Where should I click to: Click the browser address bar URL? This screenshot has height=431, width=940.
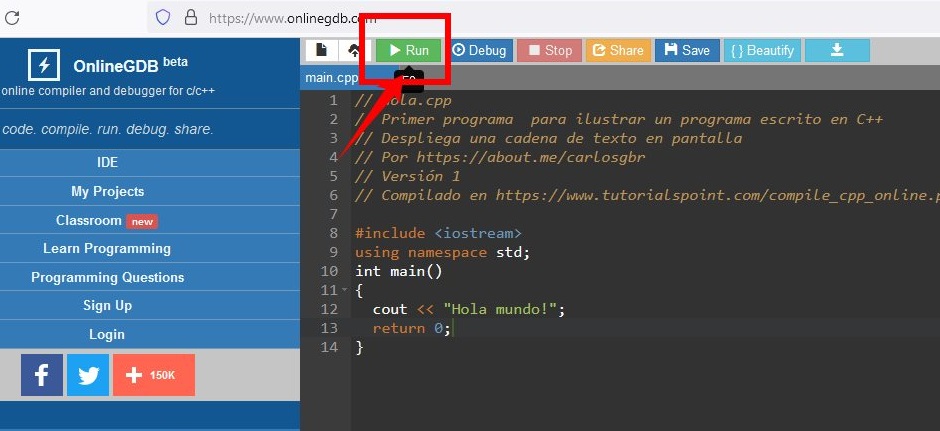click(x=293, y=18)
